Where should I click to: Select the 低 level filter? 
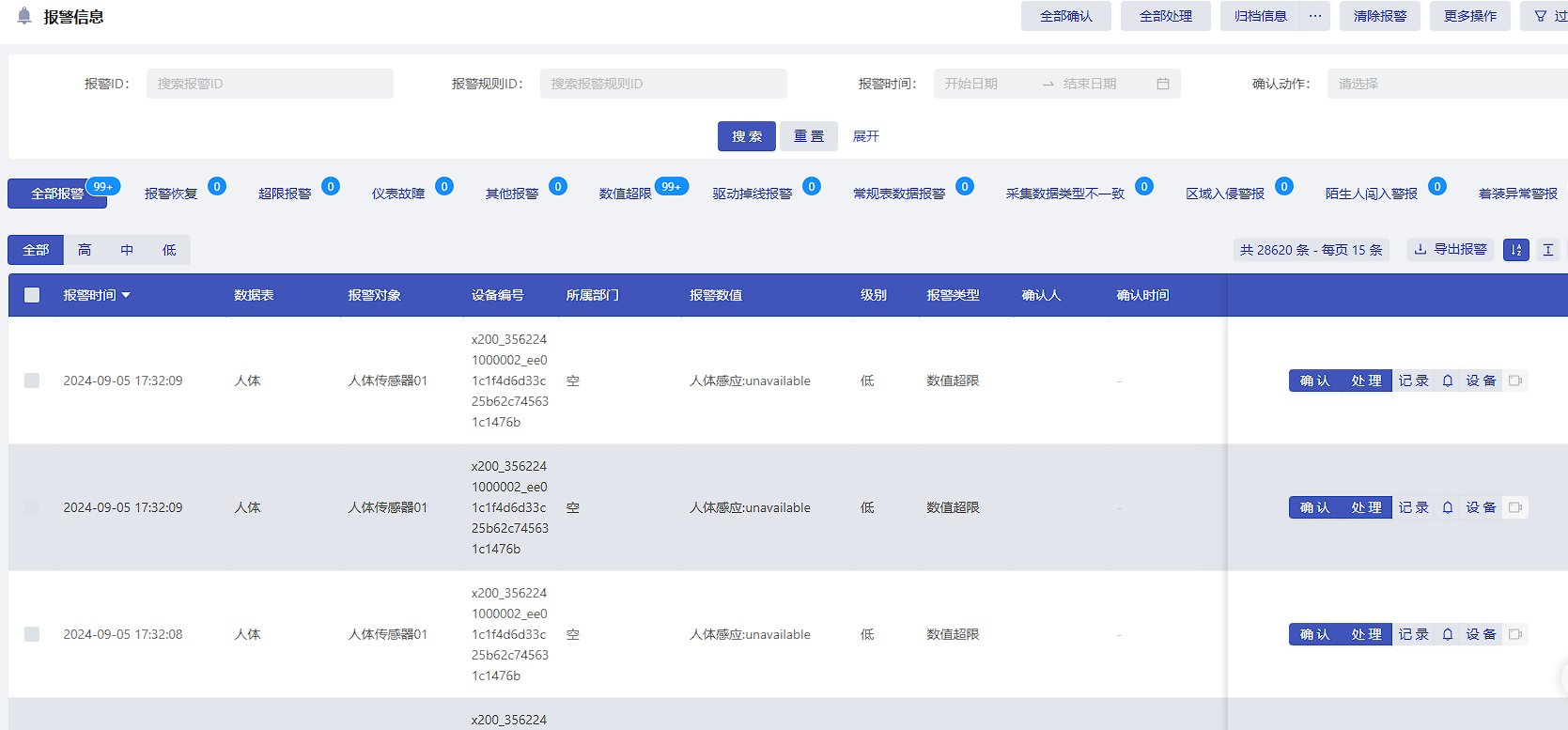(x=169, y=250)
